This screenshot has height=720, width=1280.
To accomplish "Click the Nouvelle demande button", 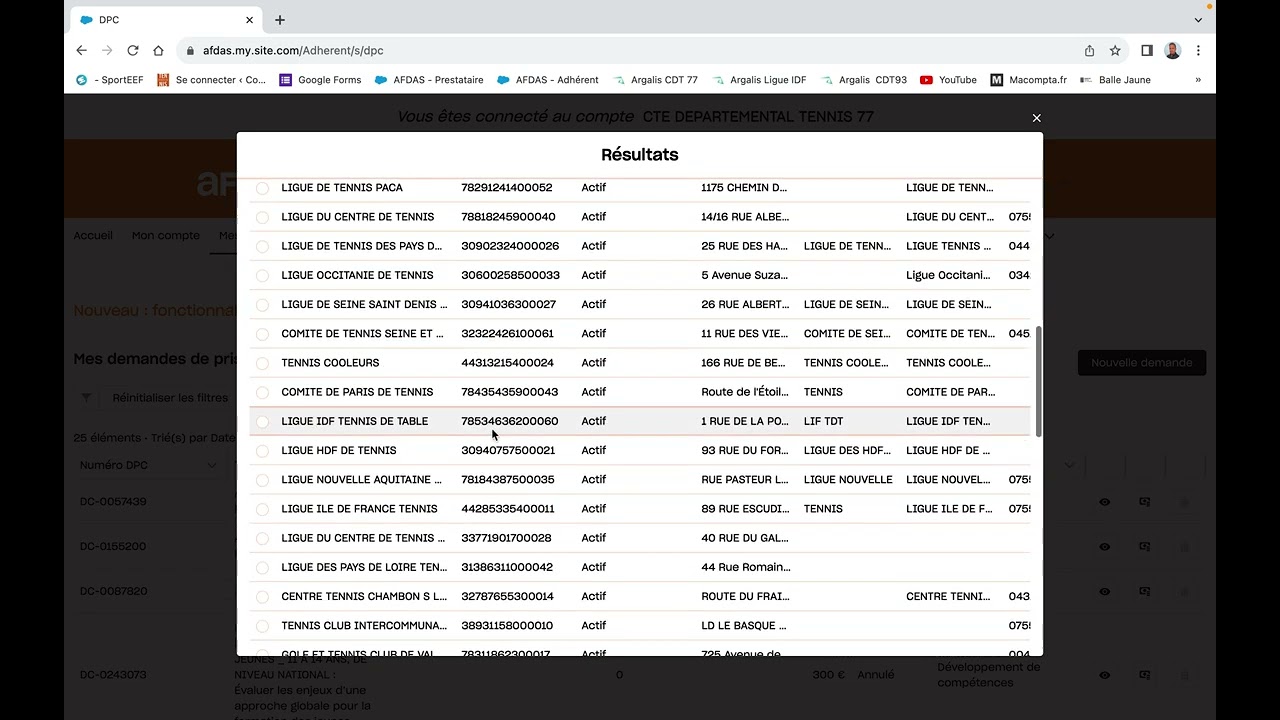I will (1142, 363).
